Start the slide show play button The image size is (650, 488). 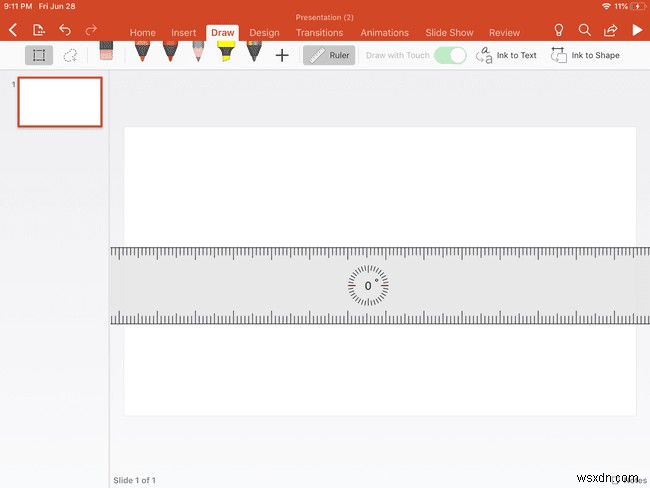[x=637, y=30]
